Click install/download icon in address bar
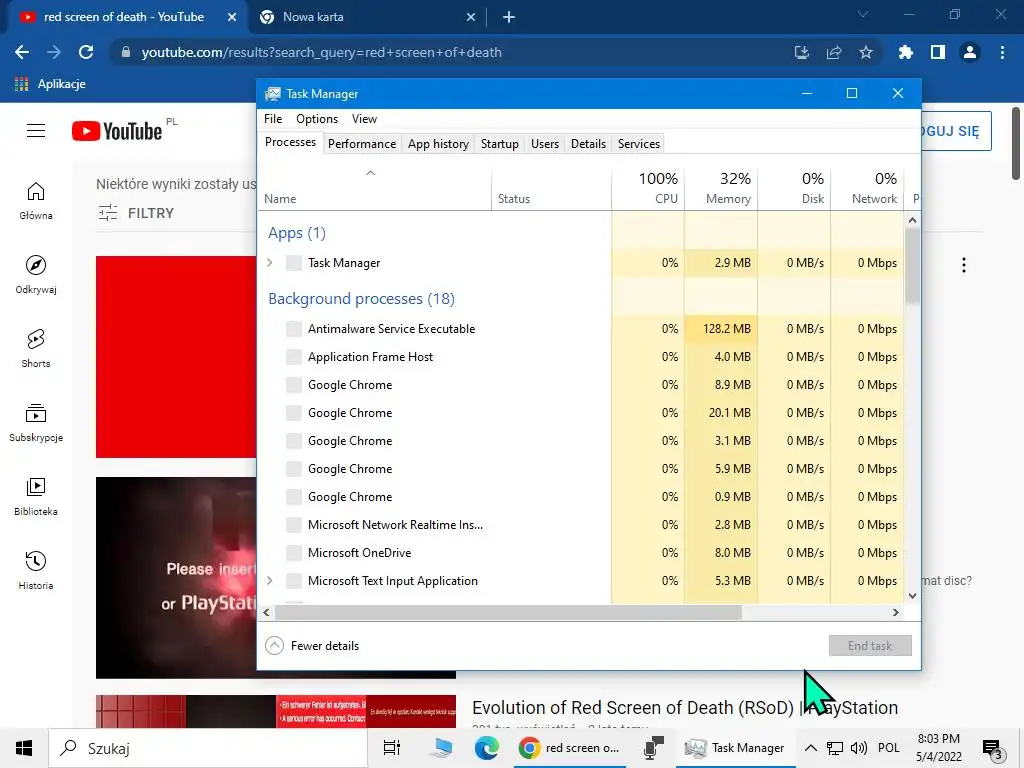This screenshot has width=1024, height=768. point(802,52)
